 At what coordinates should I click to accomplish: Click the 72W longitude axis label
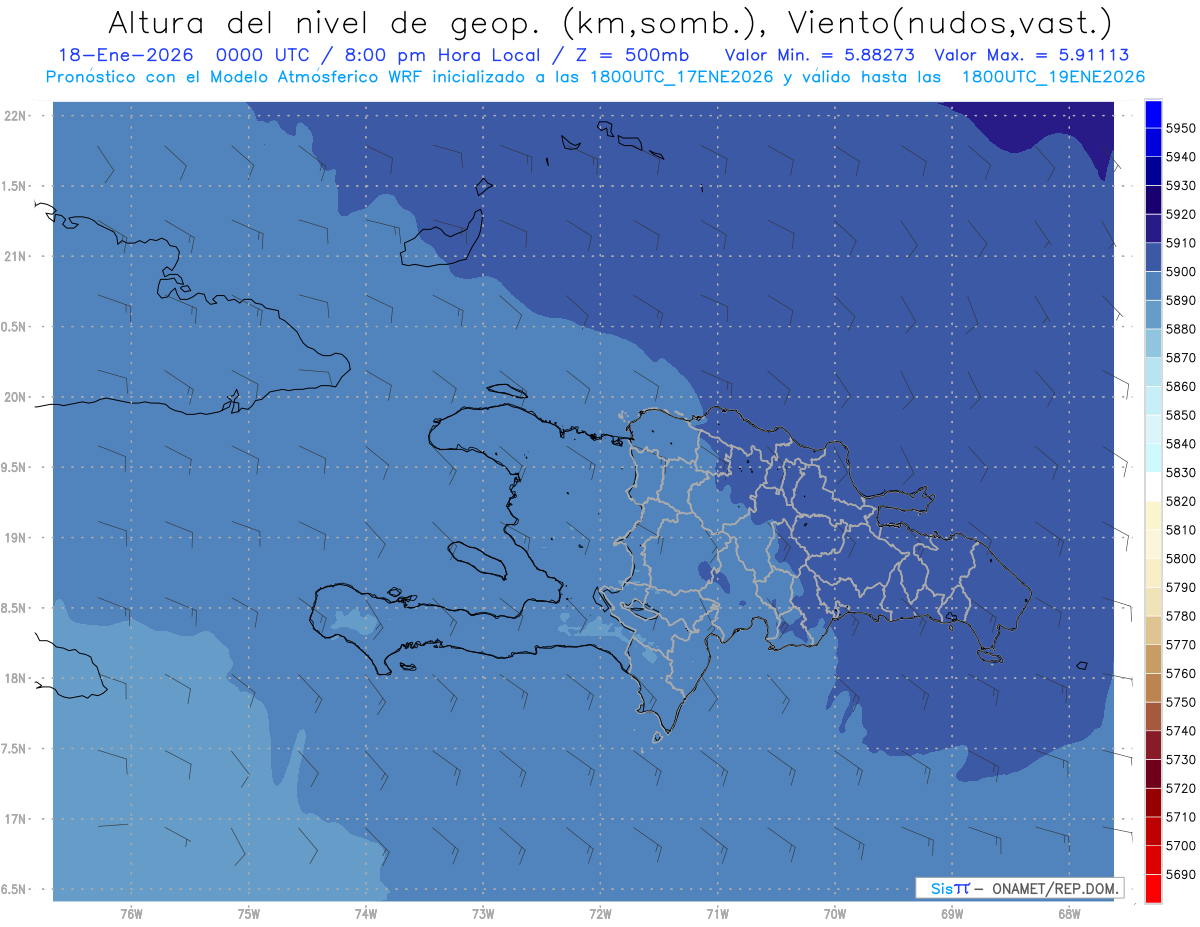pos(601,913)
